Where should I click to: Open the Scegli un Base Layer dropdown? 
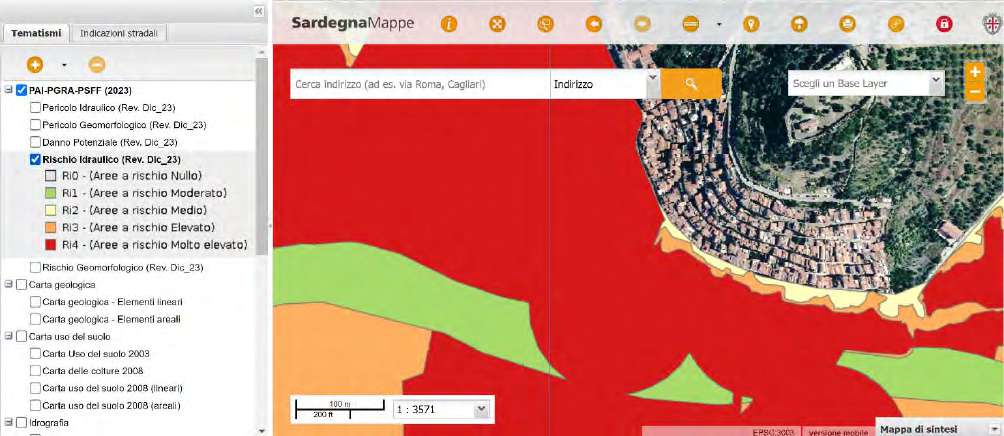click(x=865, y=84)
